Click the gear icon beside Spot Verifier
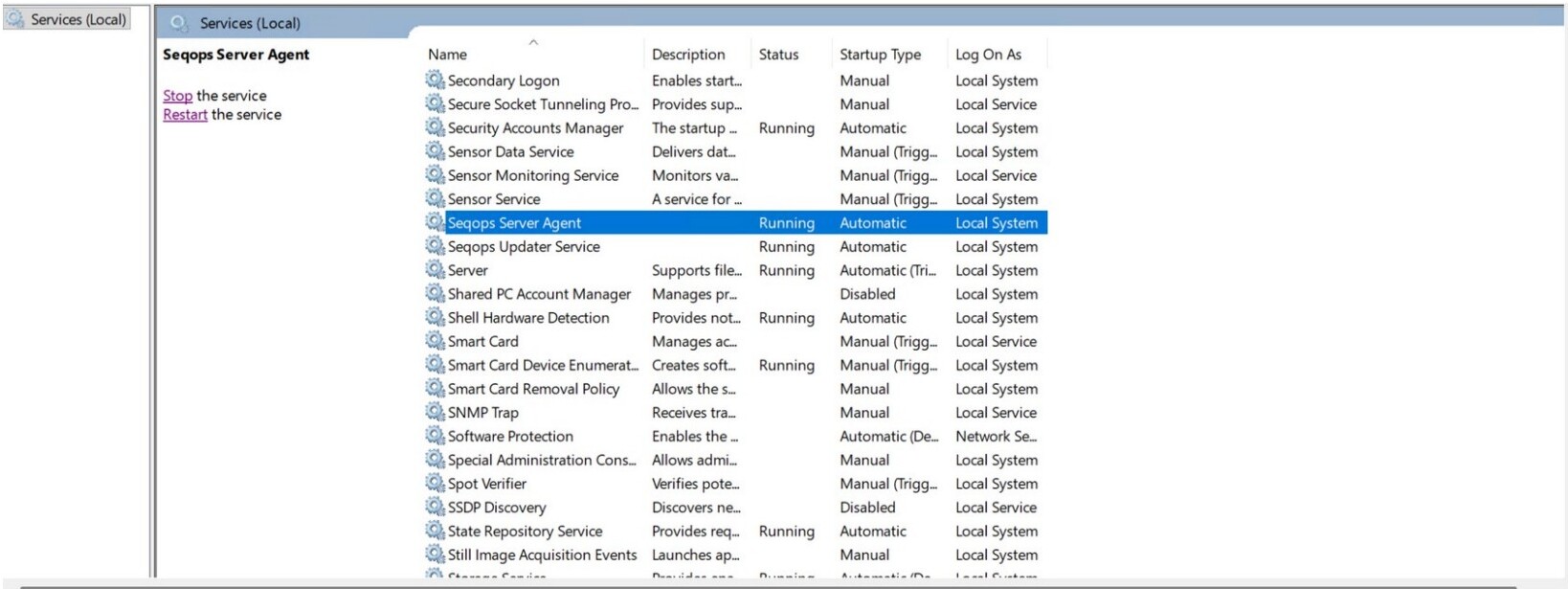 436,484
